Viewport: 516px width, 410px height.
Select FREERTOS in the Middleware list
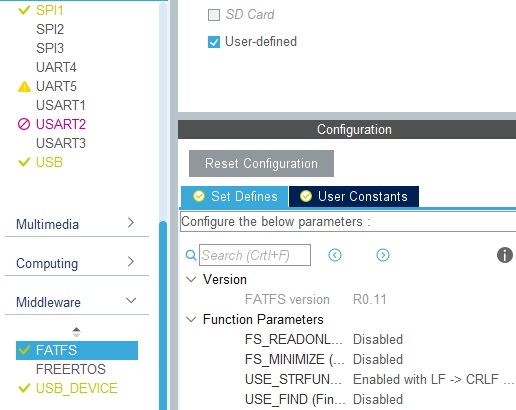coord(71,369)
